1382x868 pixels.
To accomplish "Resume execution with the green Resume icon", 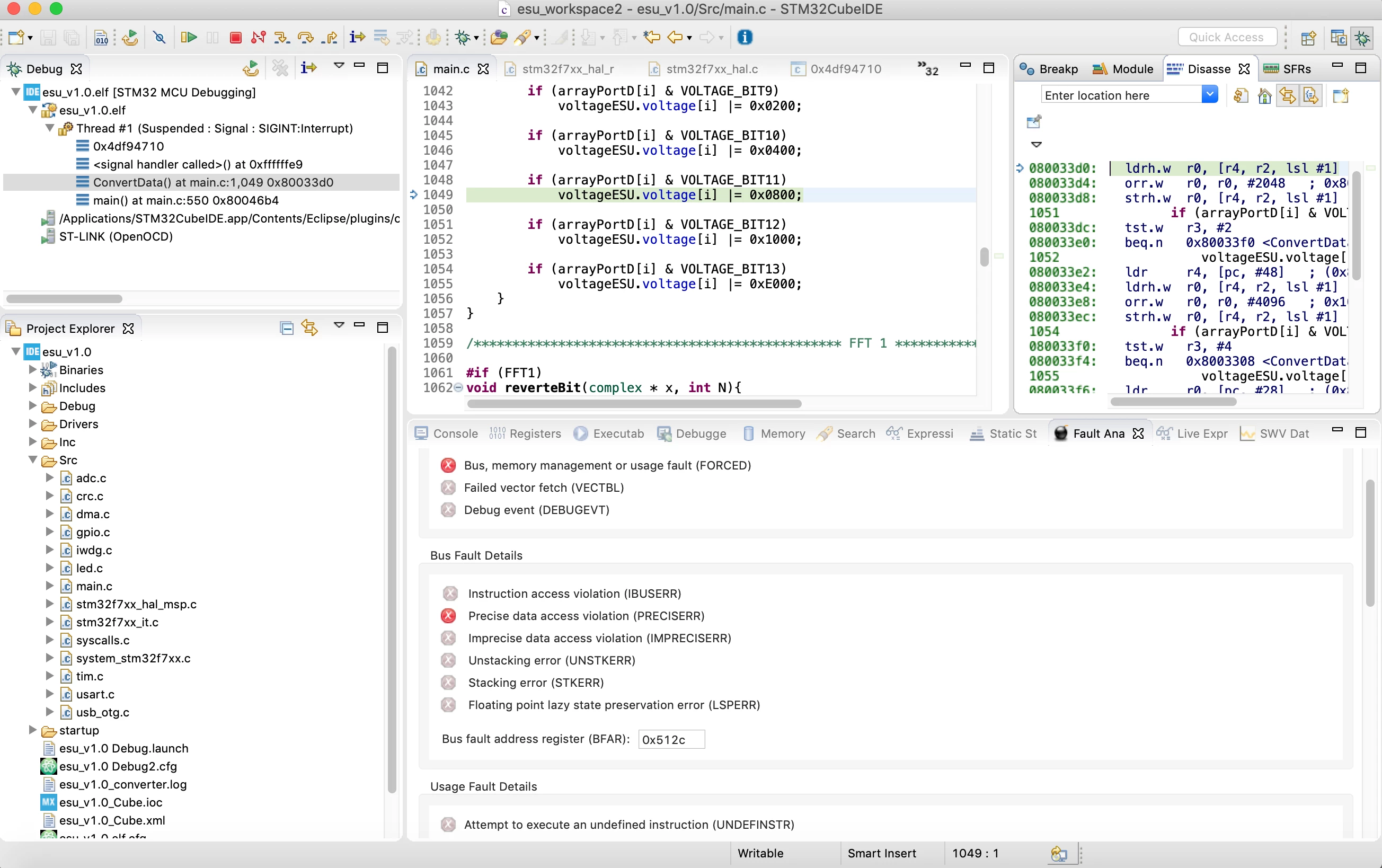I will point(188,38).
